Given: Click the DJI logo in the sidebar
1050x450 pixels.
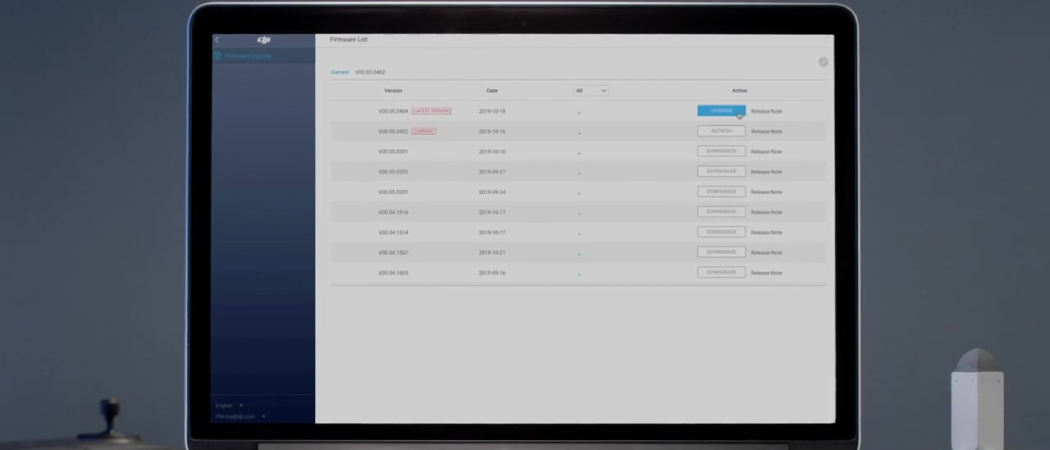Looking at the screenshot, I should click(264, 40).
